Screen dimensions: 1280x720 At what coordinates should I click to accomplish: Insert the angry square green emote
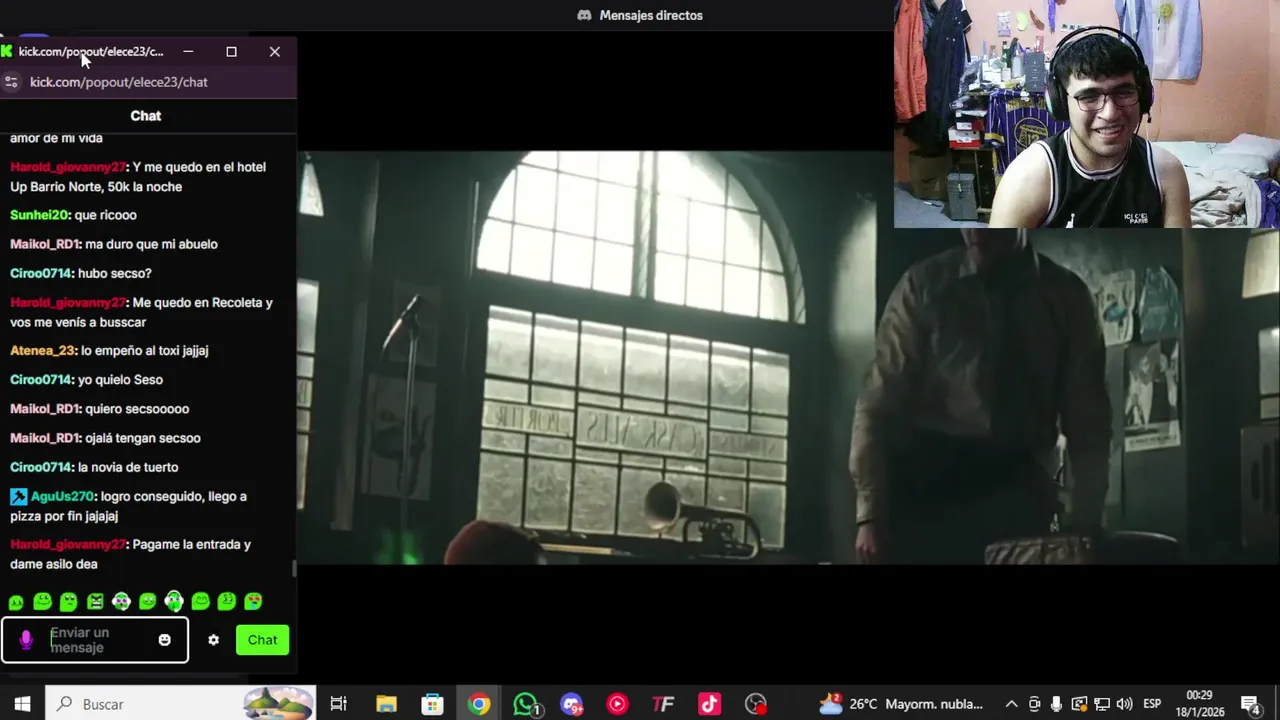tap(95, 601)
